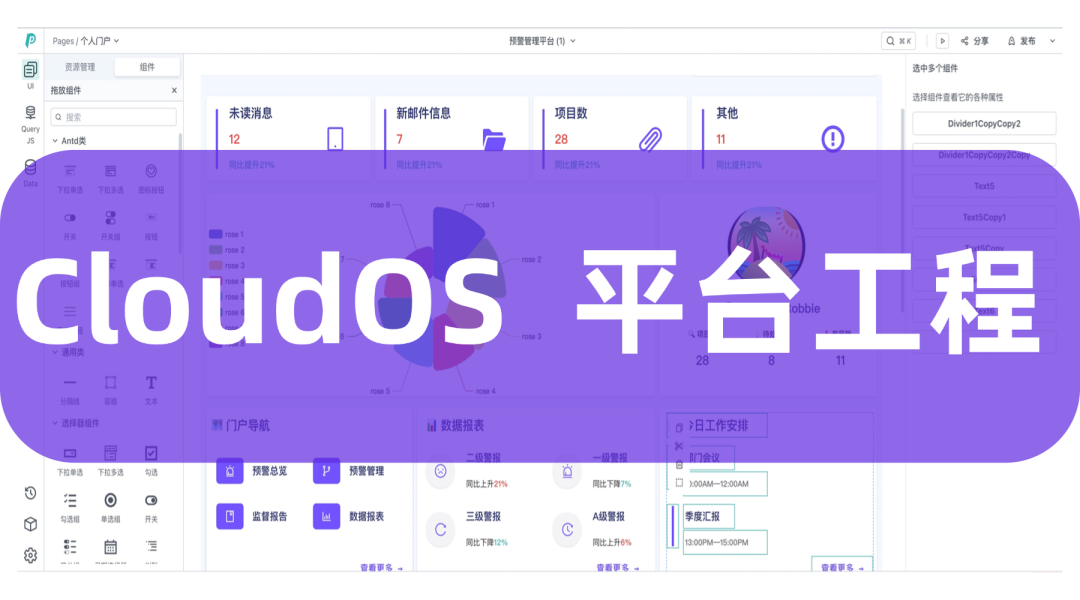
Task: Click the 选中多个组件 heading
Action: point(935,68)
